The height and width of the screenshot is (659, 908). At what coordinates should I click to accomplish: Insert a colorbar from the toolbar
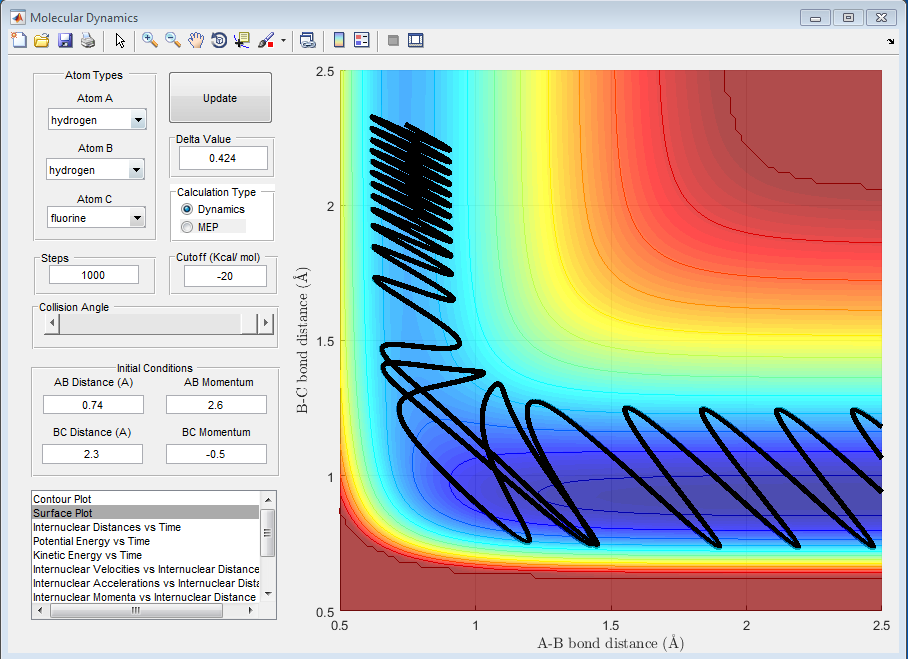pos(339,40)
